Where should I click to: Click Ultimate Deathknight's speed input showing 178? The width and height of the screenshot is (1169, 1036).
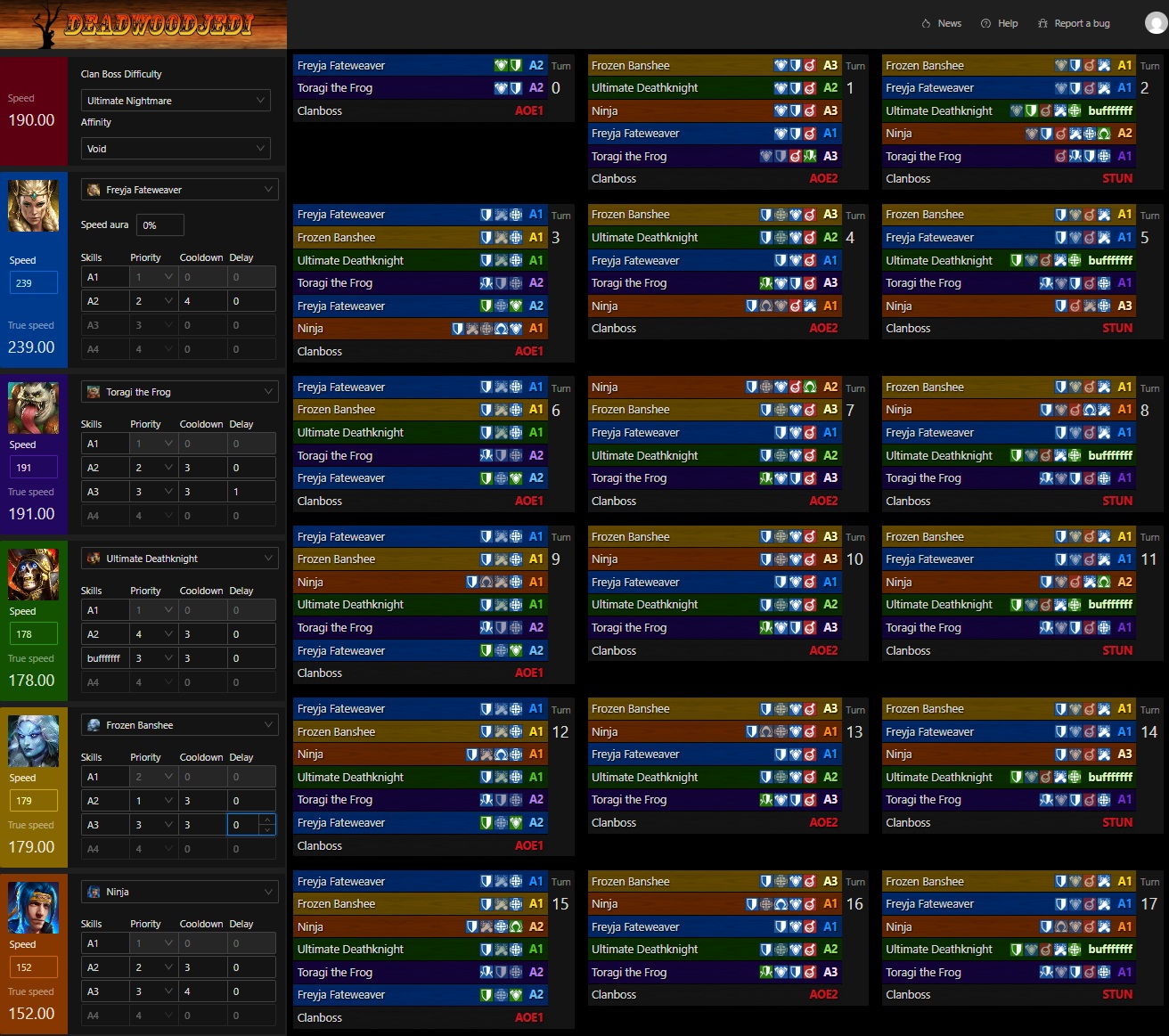pyautogui.click(x=33, y=634)
